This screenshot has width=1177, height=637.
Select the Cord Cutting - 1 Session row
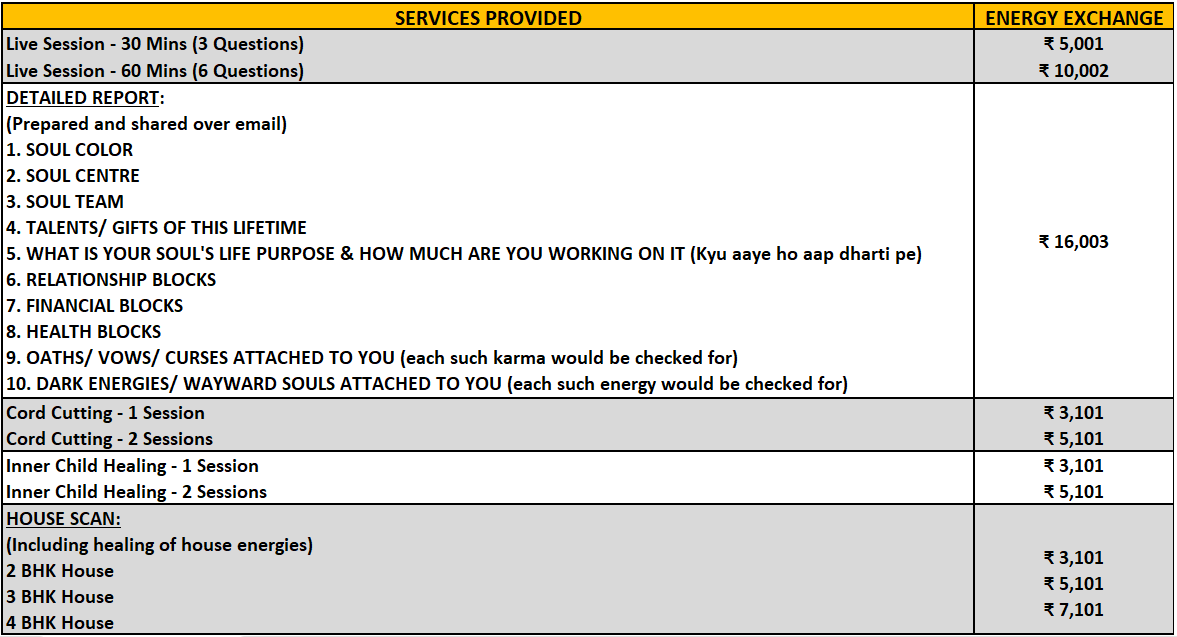(105, 413)
